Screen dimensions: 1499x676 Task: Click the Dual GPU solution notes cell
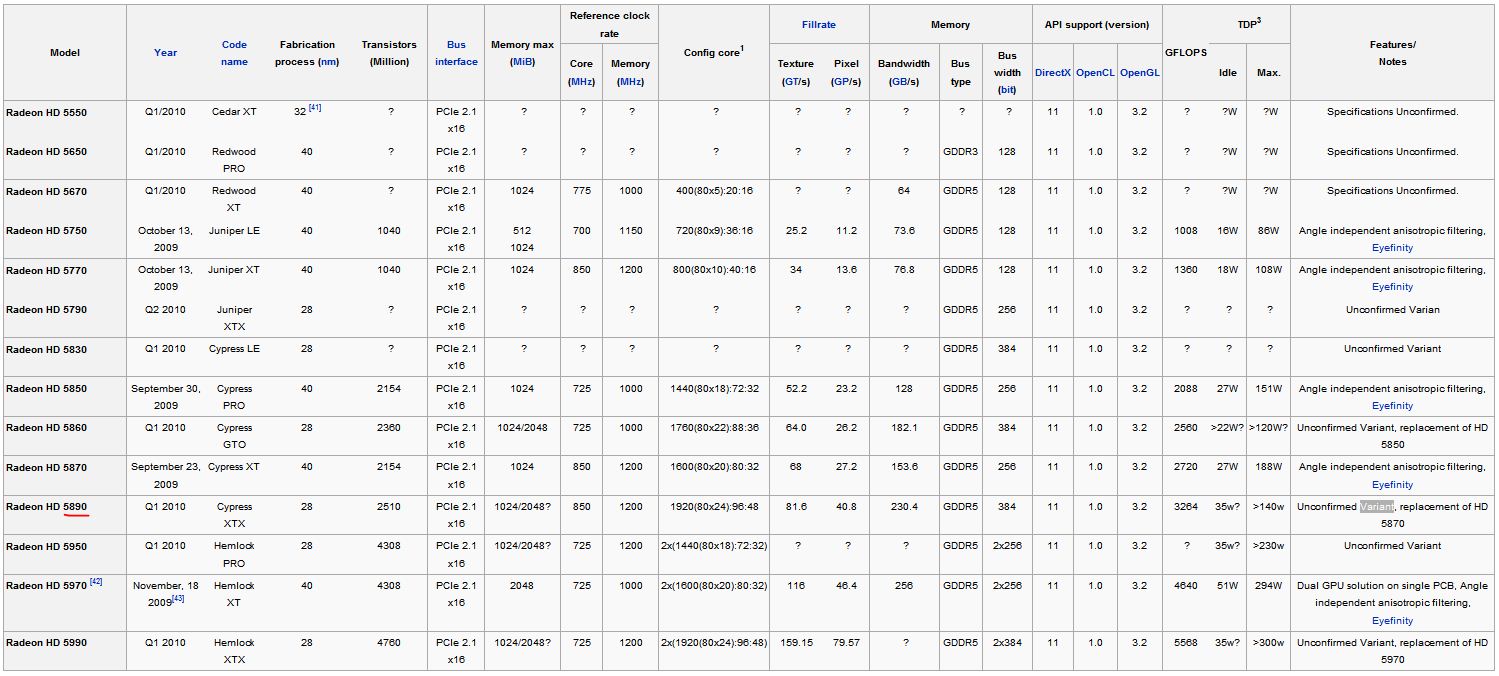click(1392, 603)
